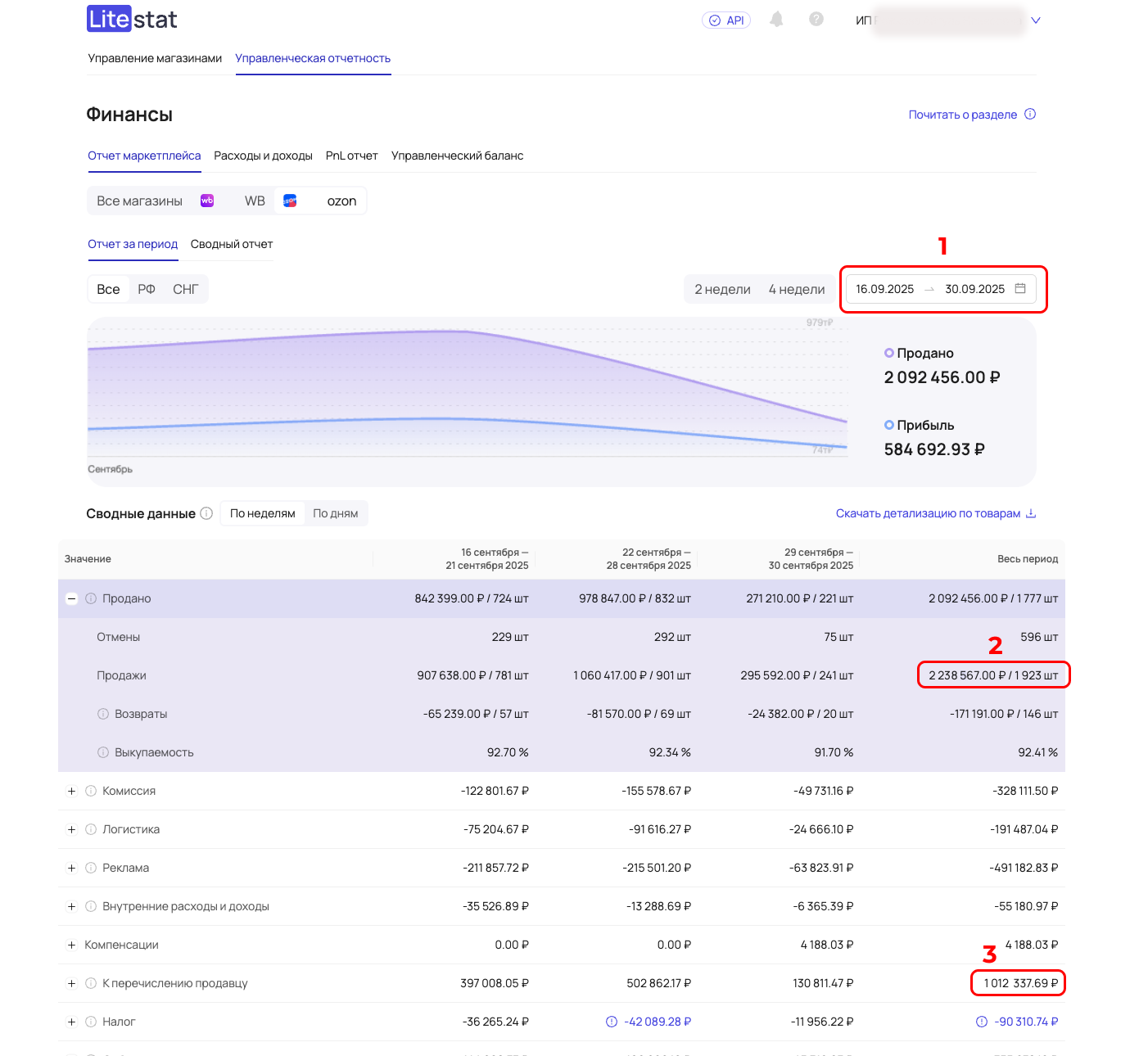
Task: Collapse the Продано row
Action: pyautogui.click(x=71, y=598)
